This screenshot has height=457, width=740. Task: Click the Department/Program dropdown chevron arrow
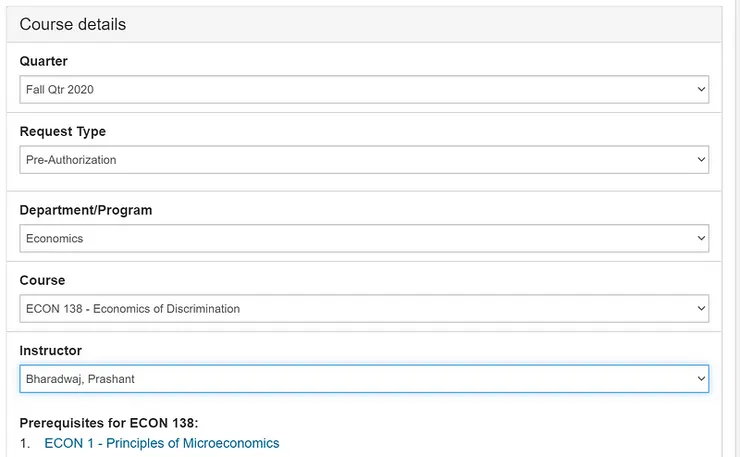(700, 239)
